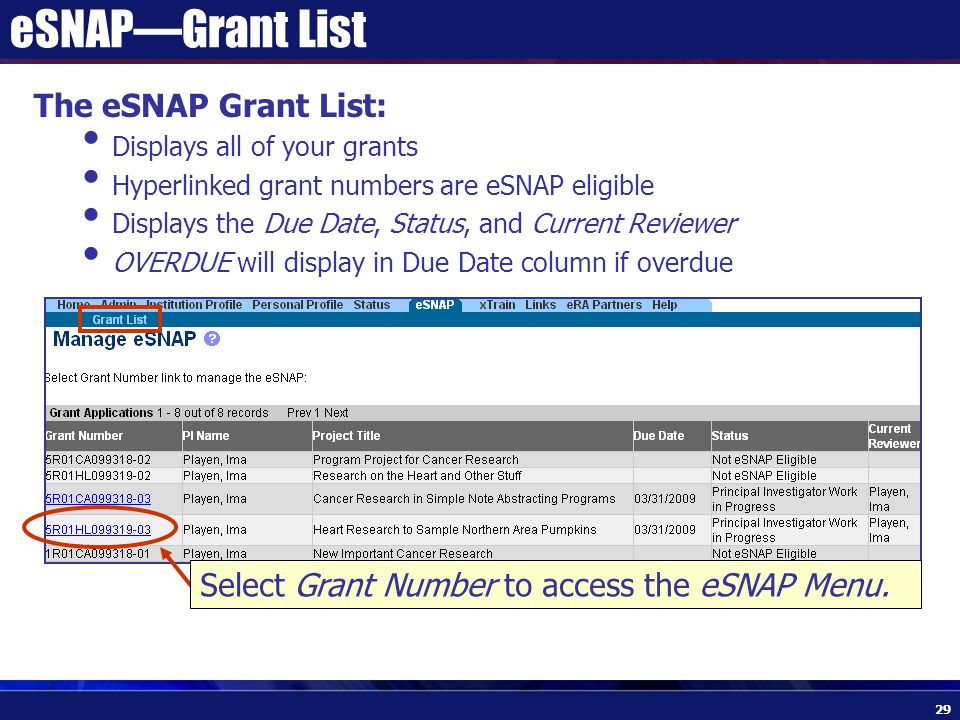The width and height of the screenshot is (960, 720).
Task: Select grant number 1R01CA099318-01 cell
Action: [98, 553]
